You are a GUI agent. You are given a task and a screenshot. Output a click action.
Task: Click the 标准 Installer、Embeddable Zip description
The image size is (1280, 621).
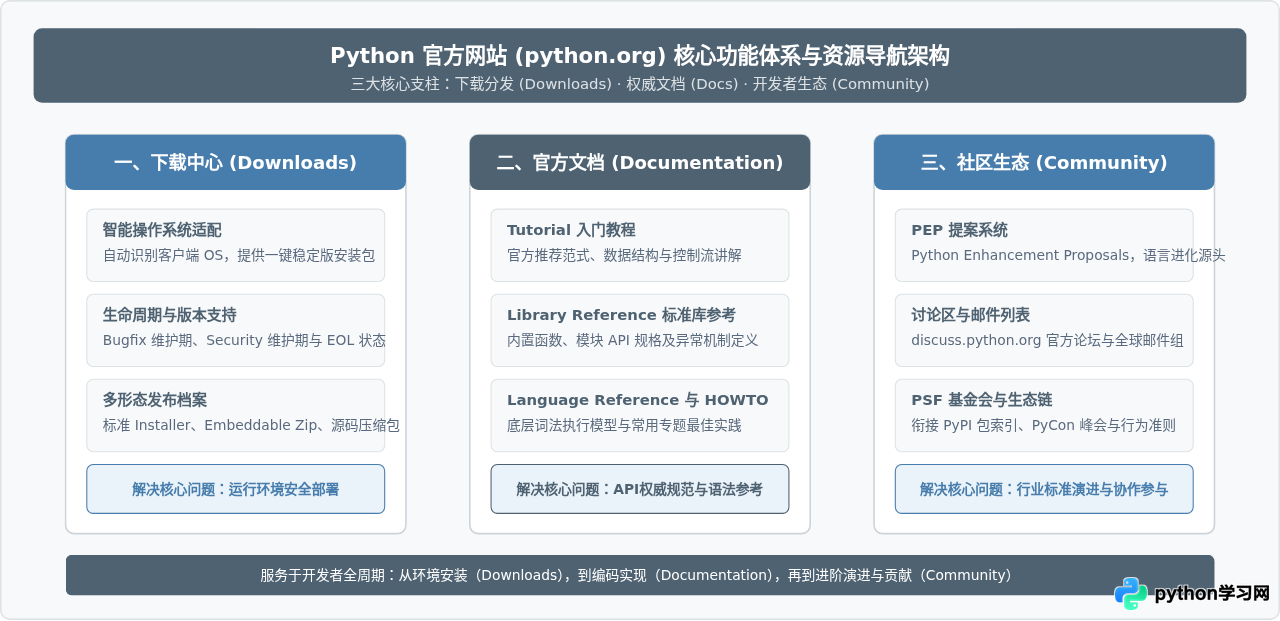[x=251, y=425]
